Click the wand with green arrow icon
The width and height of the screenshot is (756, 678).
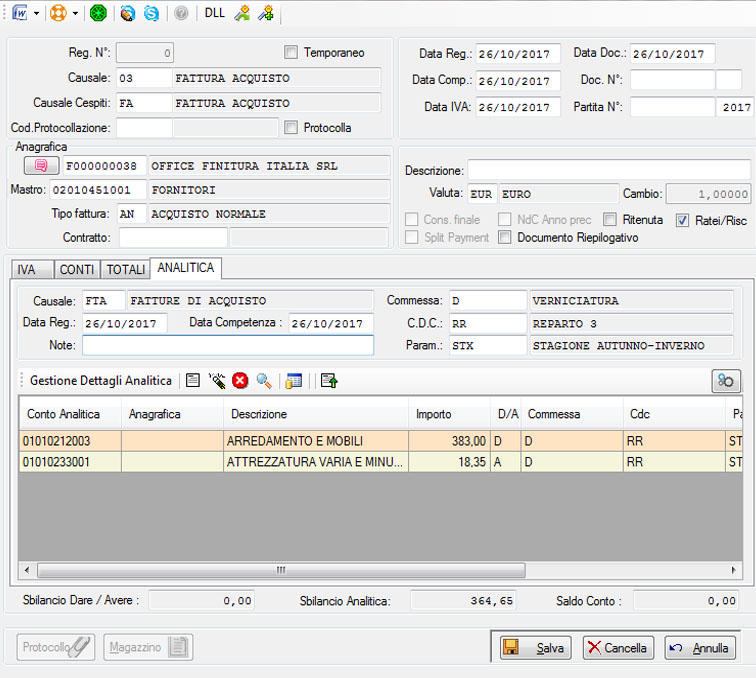(x=242, y=13)
